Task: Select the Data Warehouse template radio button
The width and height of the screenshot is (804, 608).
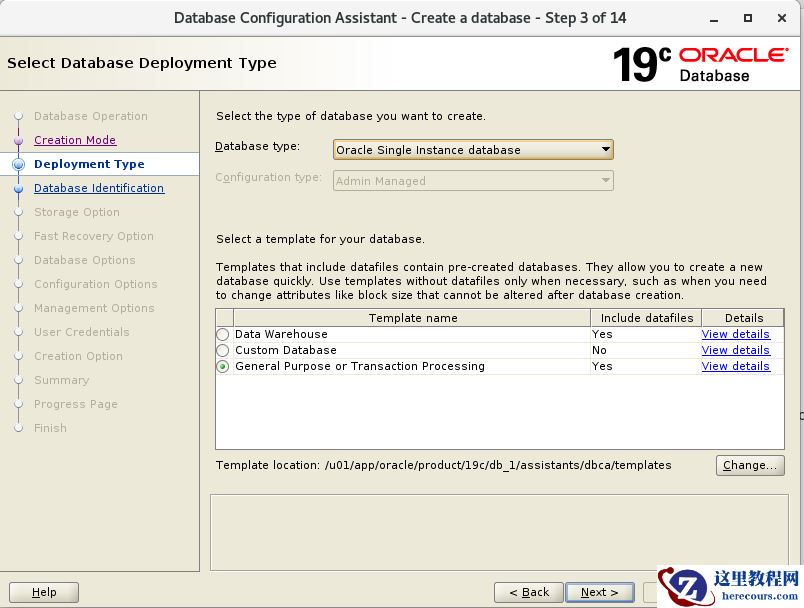Action: (x=223, y=334)
